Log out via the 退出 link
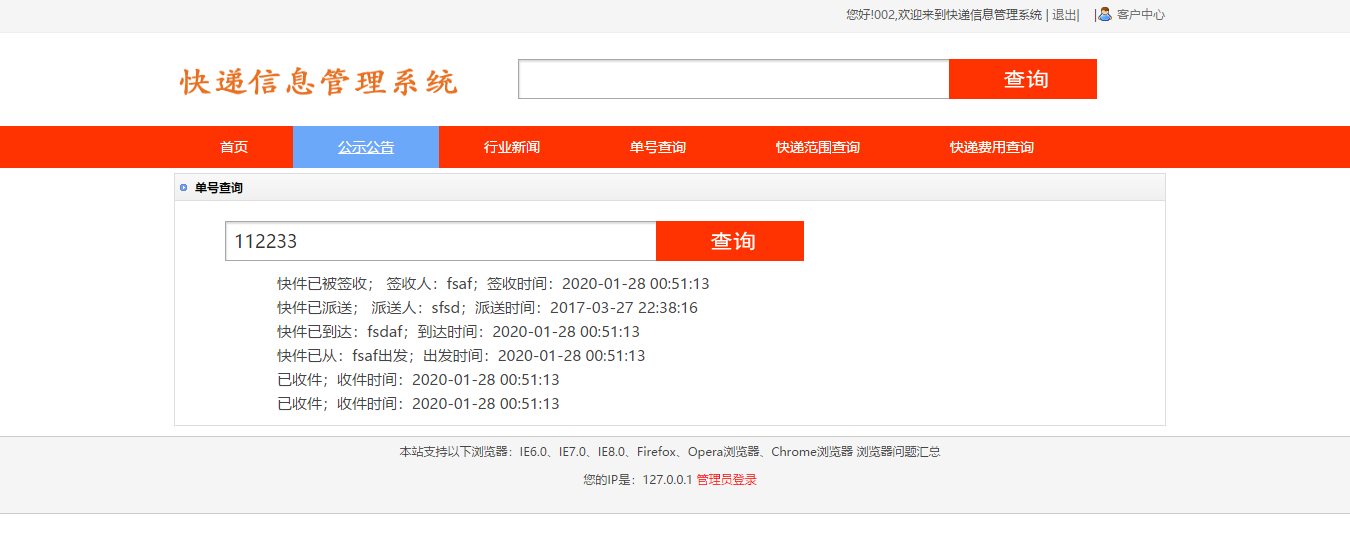This screenshot has width=1350, height=547. pos(1064,15)
